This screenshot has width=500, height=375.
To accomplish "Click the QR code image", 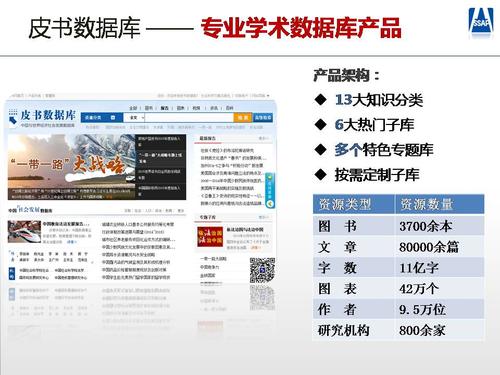I will click(x=262, y=270).
